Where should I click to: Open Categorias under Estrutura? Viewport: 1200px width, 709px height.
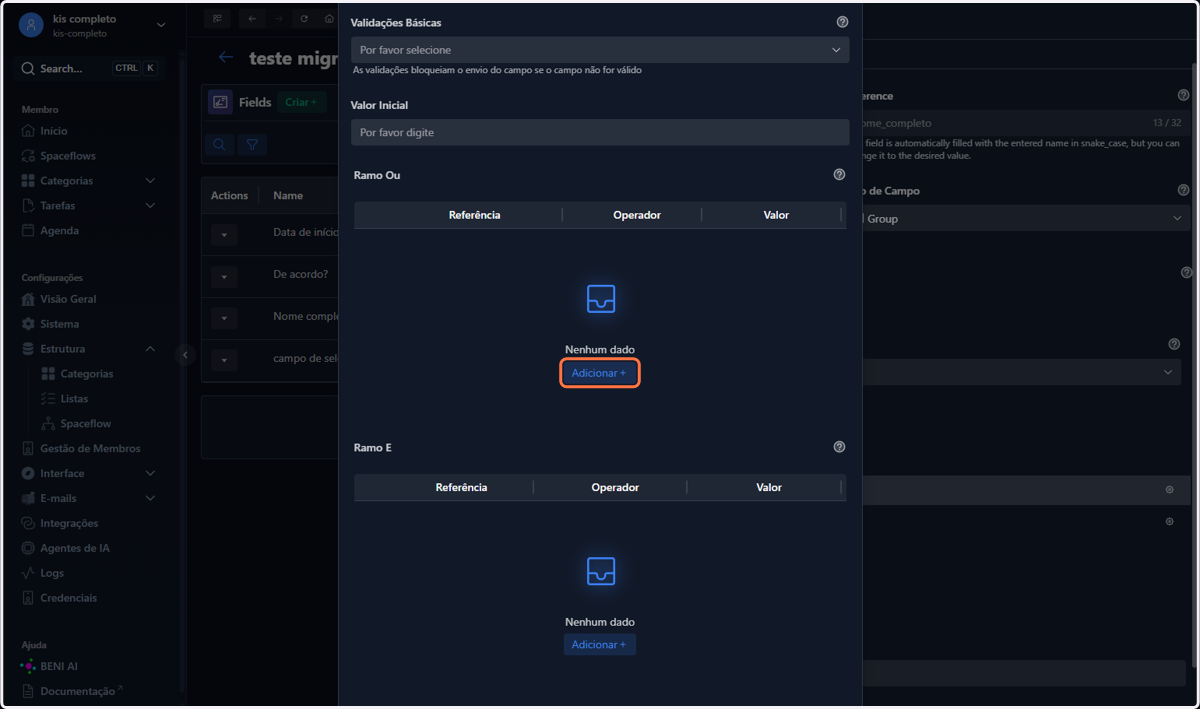(x=86, y=374)
